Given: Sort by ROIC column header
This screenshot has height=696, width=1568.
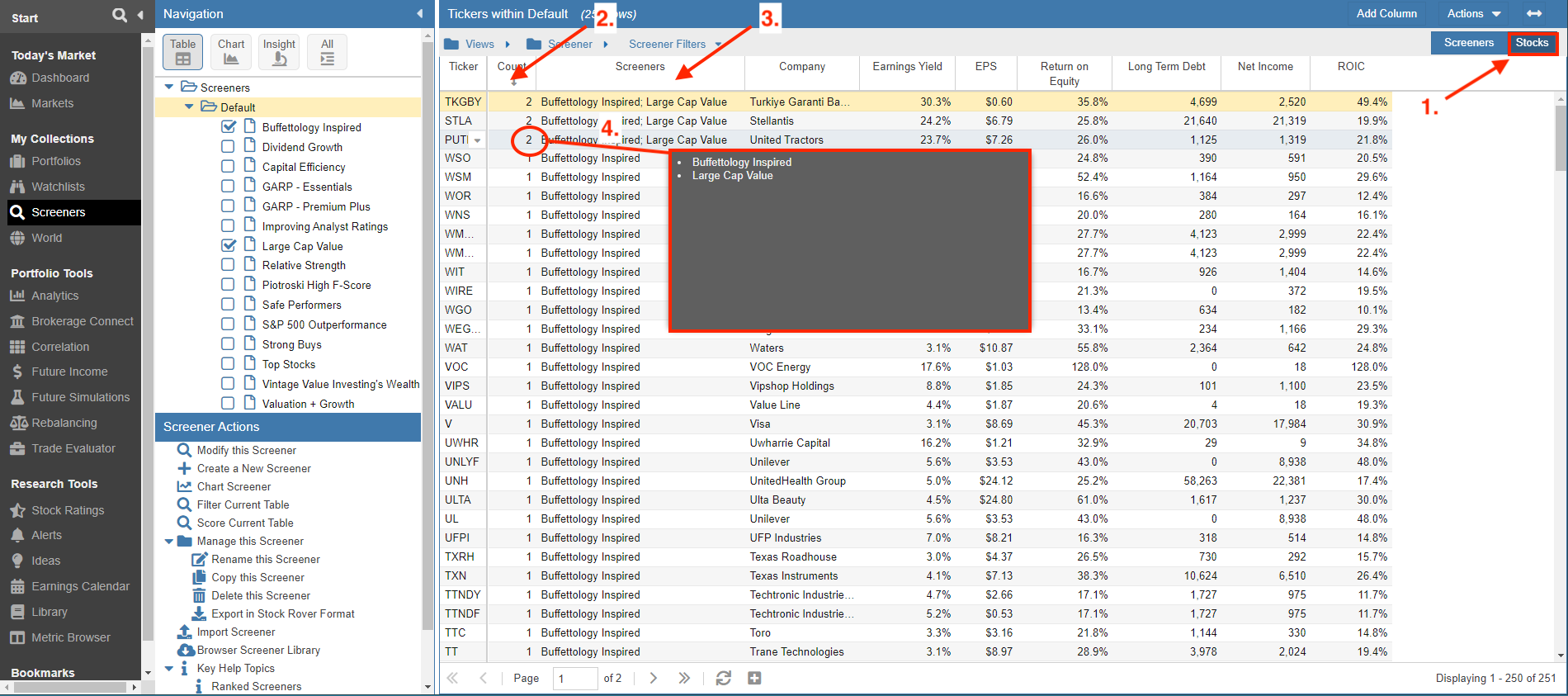Looking at the screenshot, I should (1351, 67).
